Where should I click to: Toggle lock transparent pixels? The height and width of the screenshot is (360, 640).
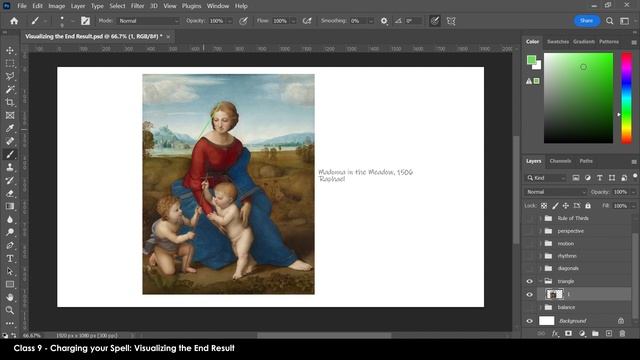click(544, 206)
